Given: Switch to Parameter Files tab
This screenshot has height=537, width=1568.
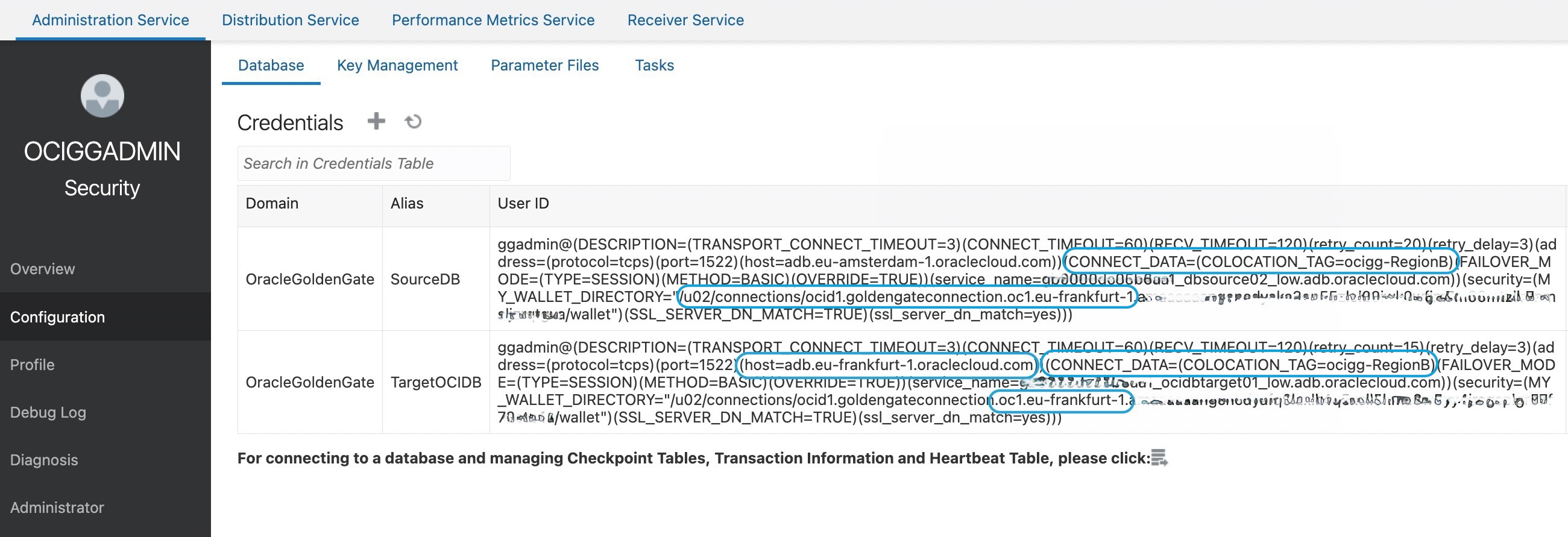Looking at the screenshot, I should click(x=545, y=65).
